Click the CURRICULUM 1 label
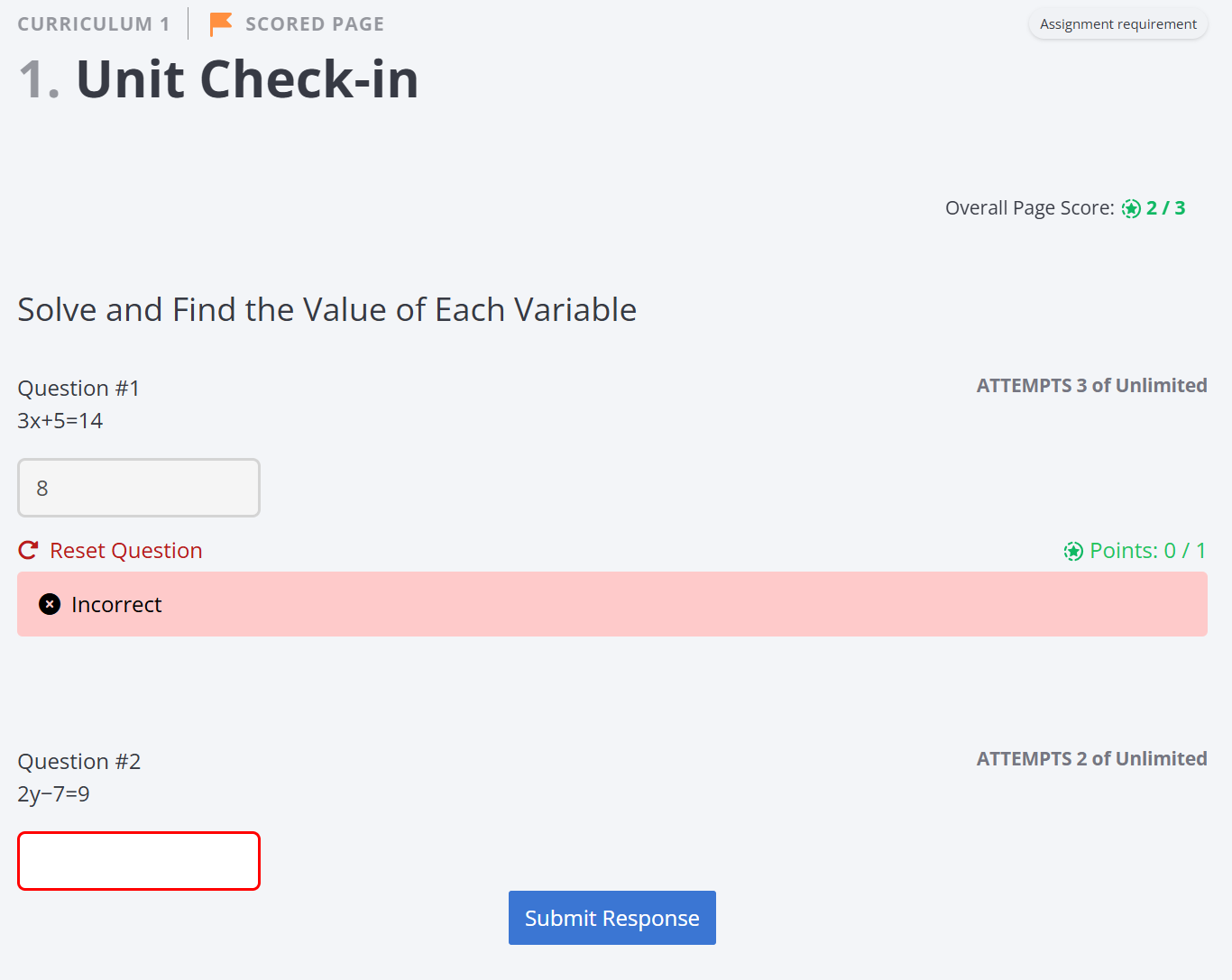Viewport: 1232px width, 980px height. tap(93, 23)
